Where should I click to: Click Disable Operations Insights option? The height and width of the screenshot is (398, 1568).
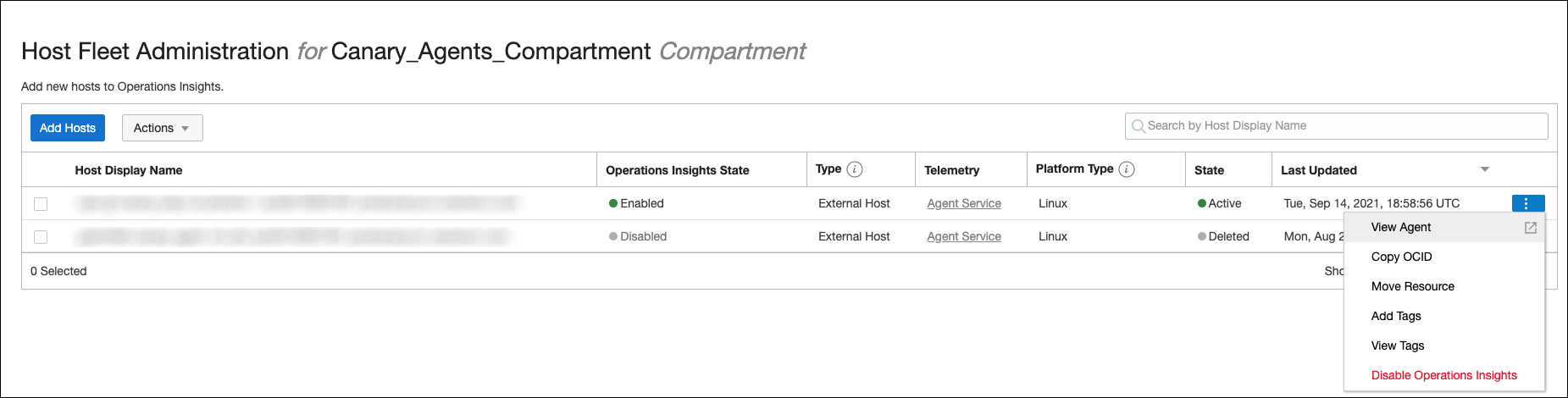pyautogui.click(x=1443, y=375)
